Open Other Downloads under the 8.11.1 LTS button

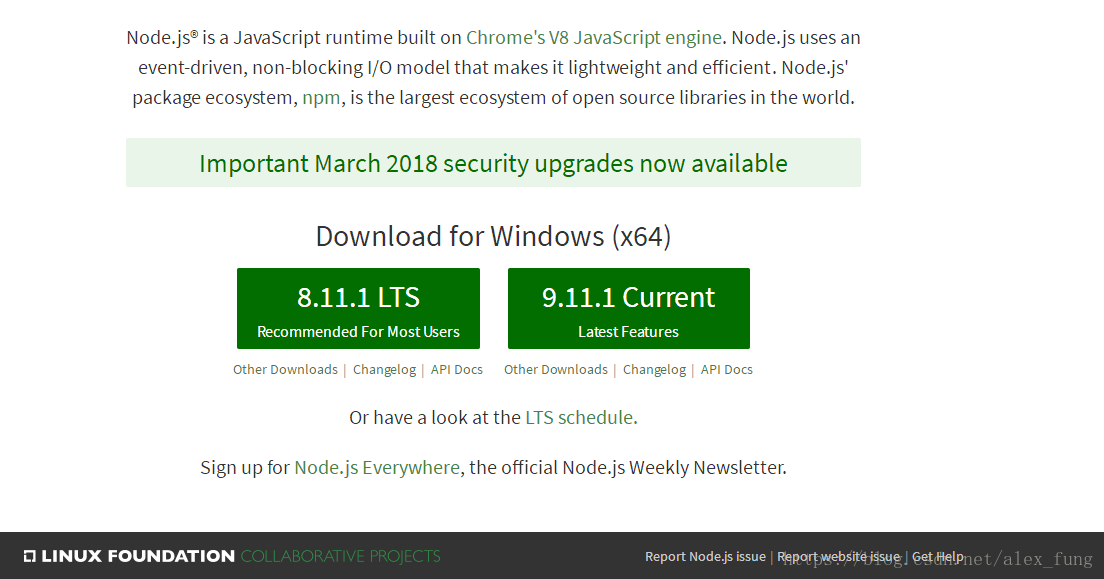click(x=285, y=370)
